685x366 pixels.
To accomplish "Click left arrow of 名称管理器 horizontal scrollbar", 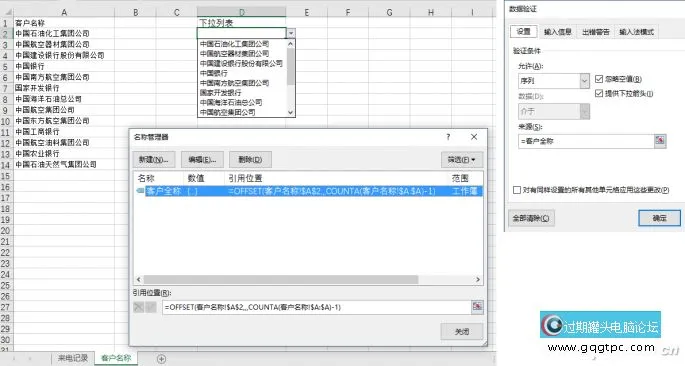I will (138, 280).
